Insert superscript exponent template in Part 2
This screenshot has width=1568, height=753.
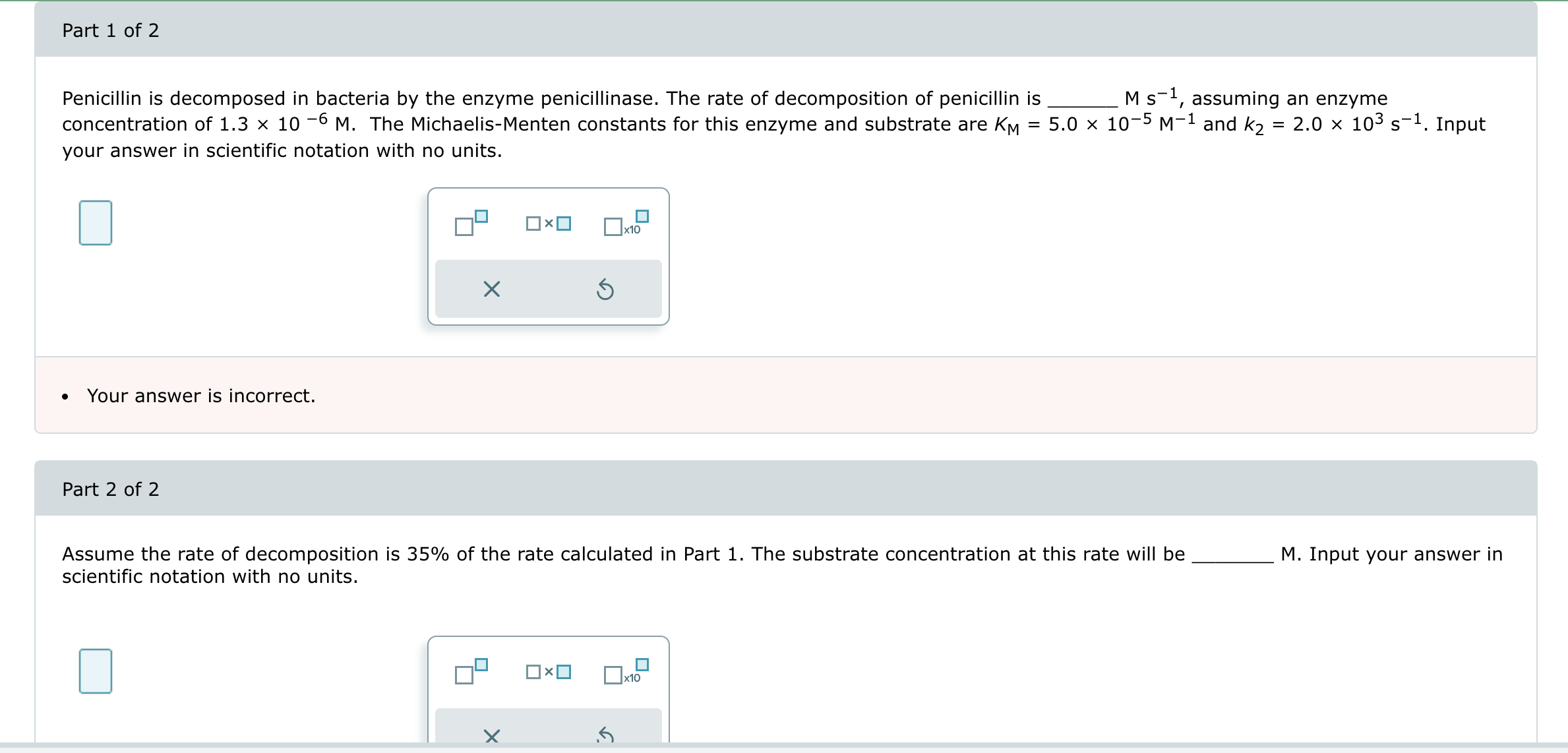pos(471,671)
